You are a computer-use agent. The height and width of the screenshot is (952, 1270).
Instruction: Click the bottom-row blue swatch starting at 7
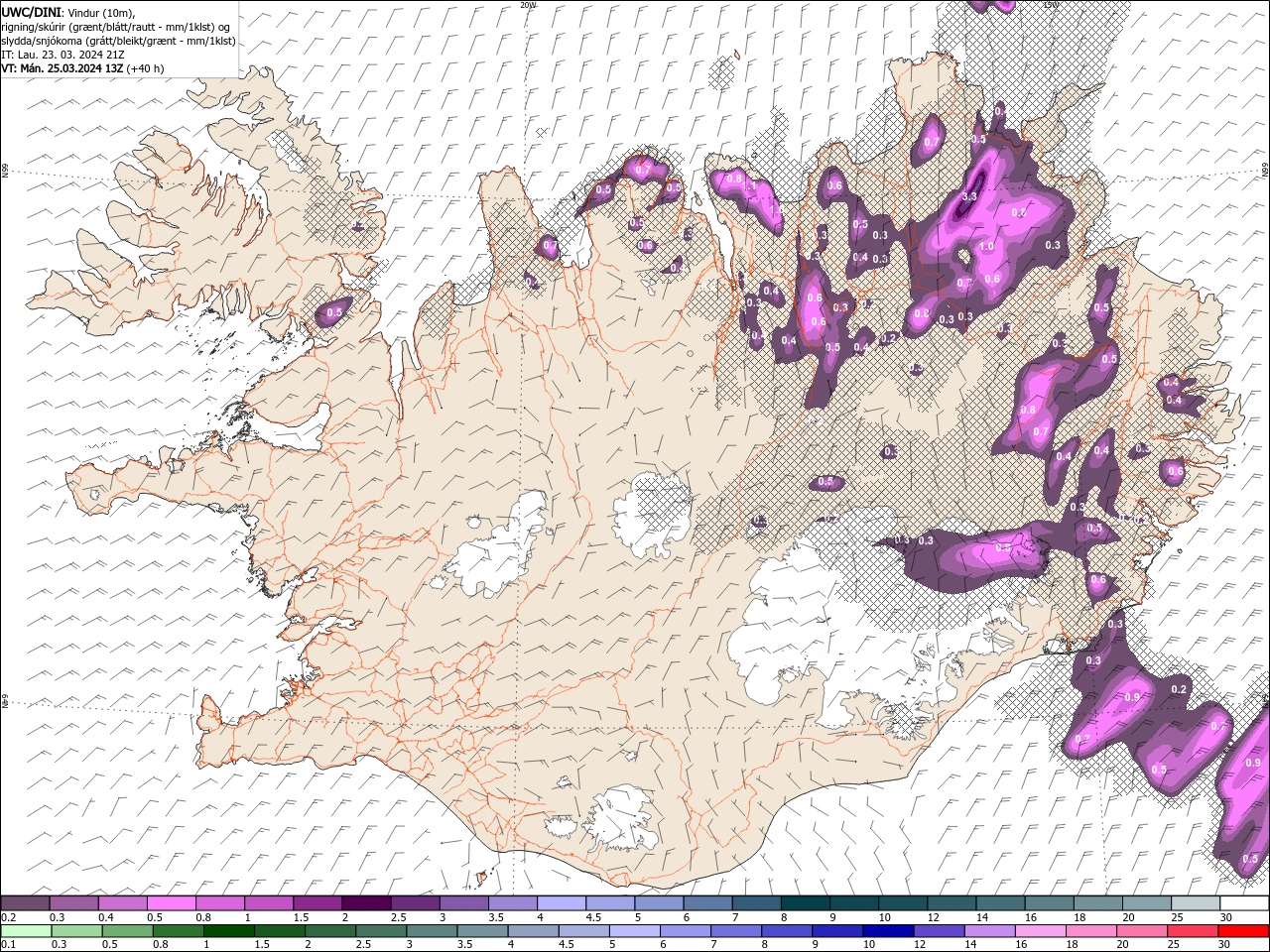[735, 931]
